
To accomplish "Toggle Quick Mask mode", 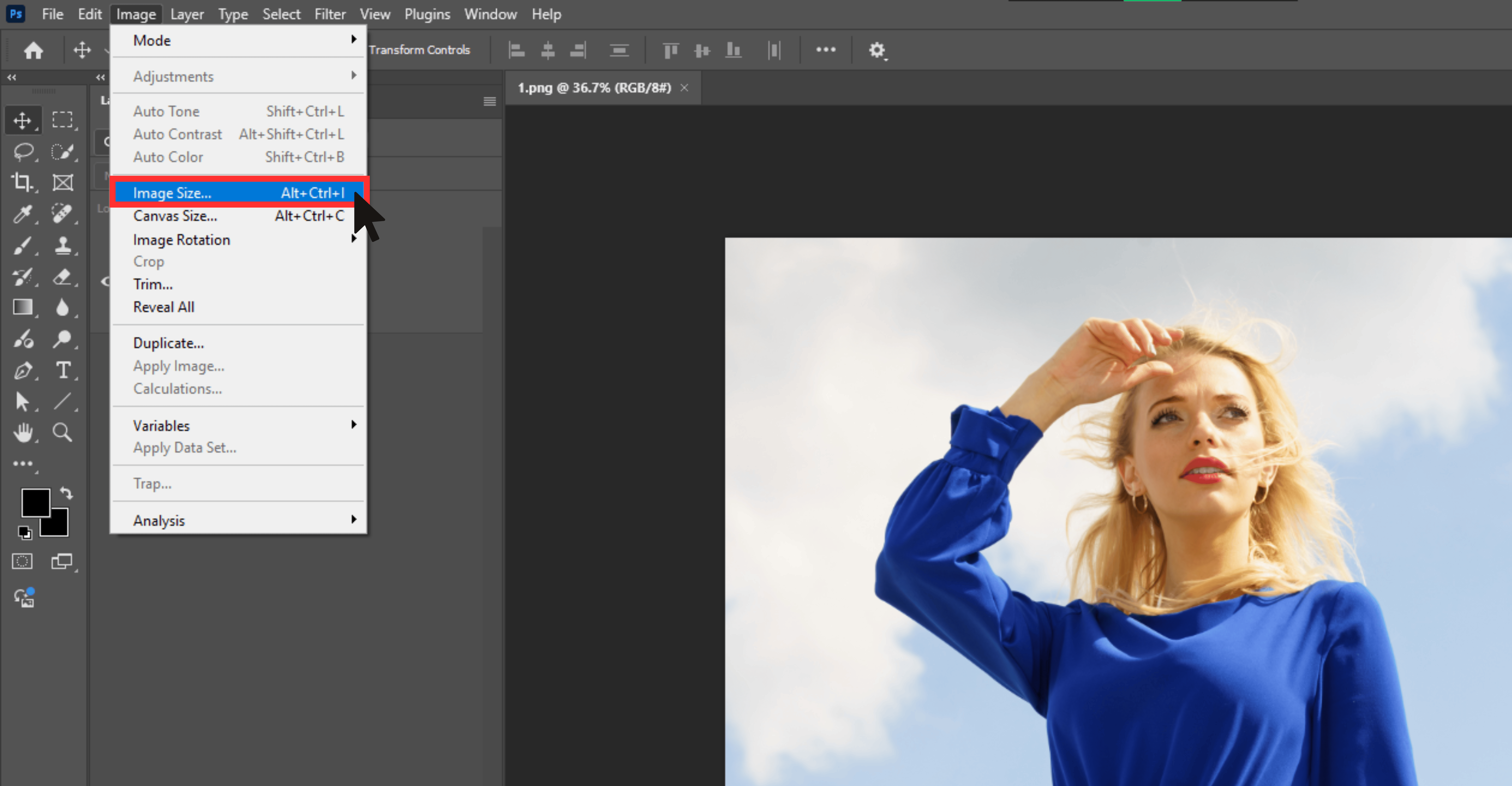I will click(22, 561).
